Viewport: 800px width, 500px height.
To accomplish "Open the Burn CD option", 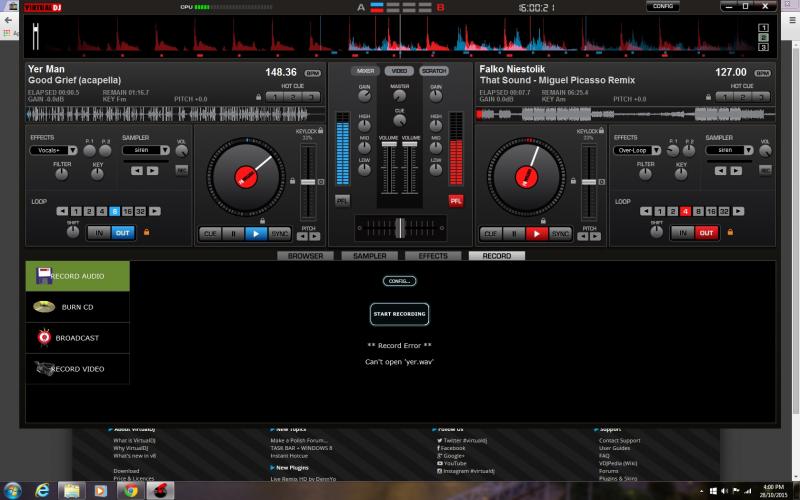I will coord(78,307).
